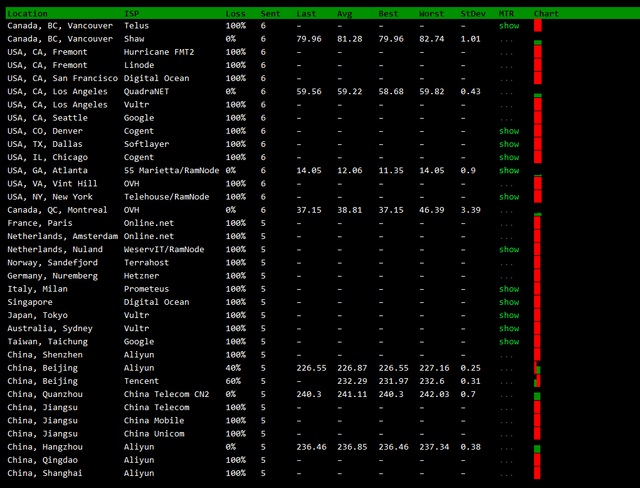Click the 237.34 worst latency value
640x488 pixels.
(x=434, y=447)
